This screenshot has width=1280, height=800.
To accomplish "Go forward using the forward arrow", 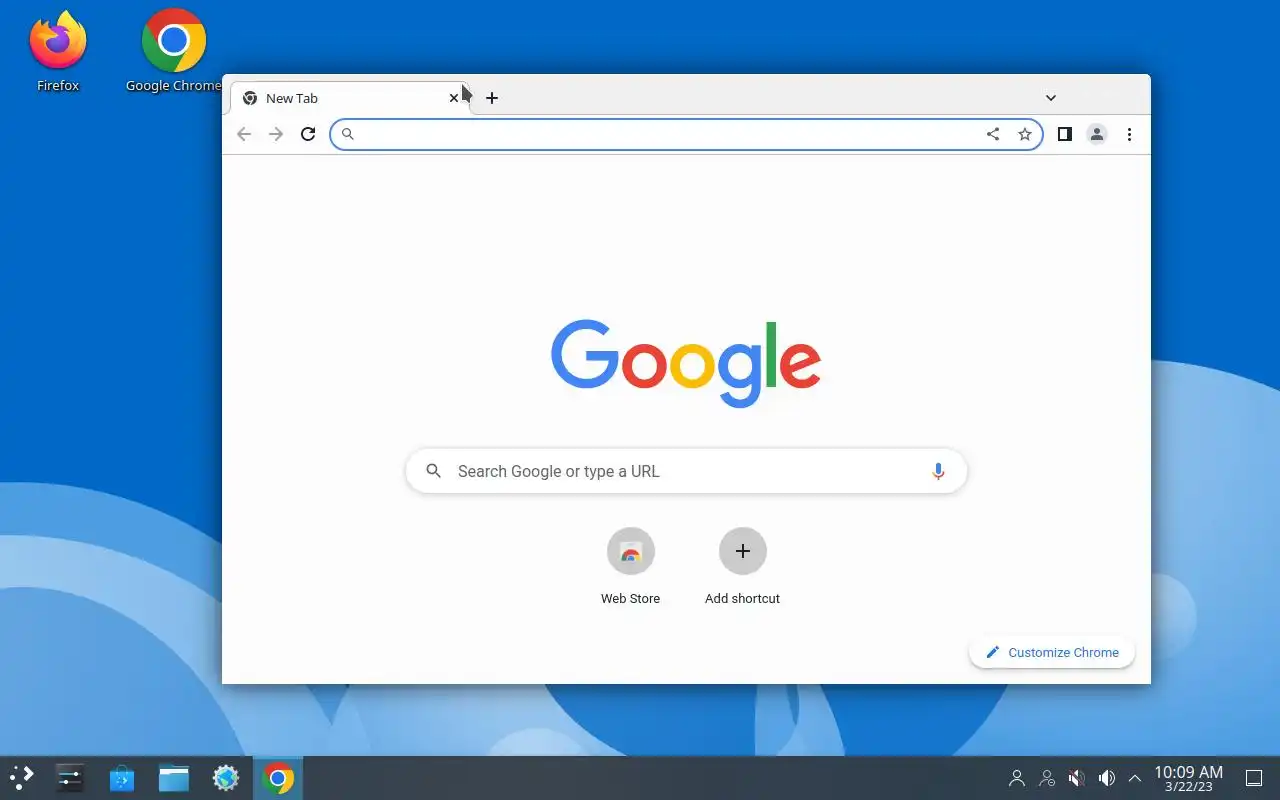I will click(276, 134).
